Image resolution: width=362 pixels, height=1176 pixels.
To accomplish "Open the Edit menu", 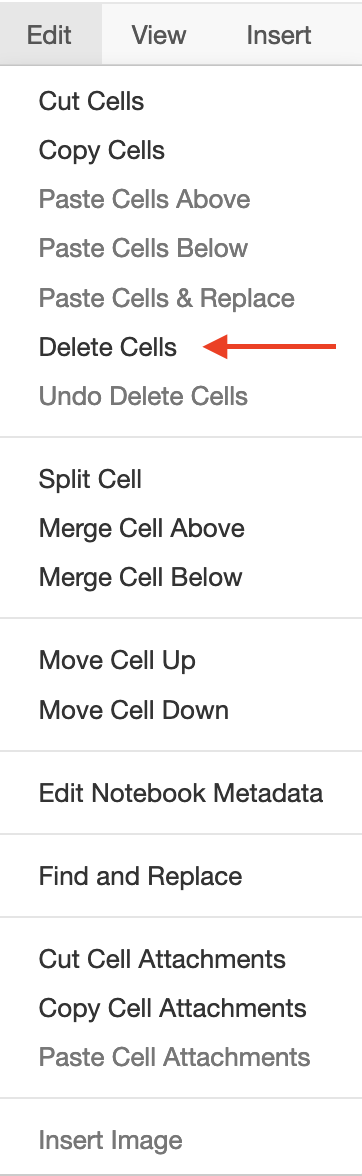I will tap(49, 34).
